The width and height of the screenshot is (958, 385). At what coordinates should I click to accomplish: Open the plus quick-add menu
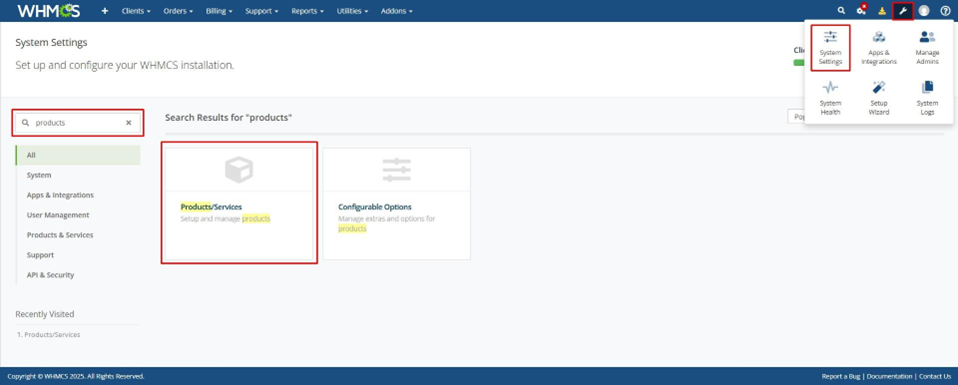tap(104, 11)
